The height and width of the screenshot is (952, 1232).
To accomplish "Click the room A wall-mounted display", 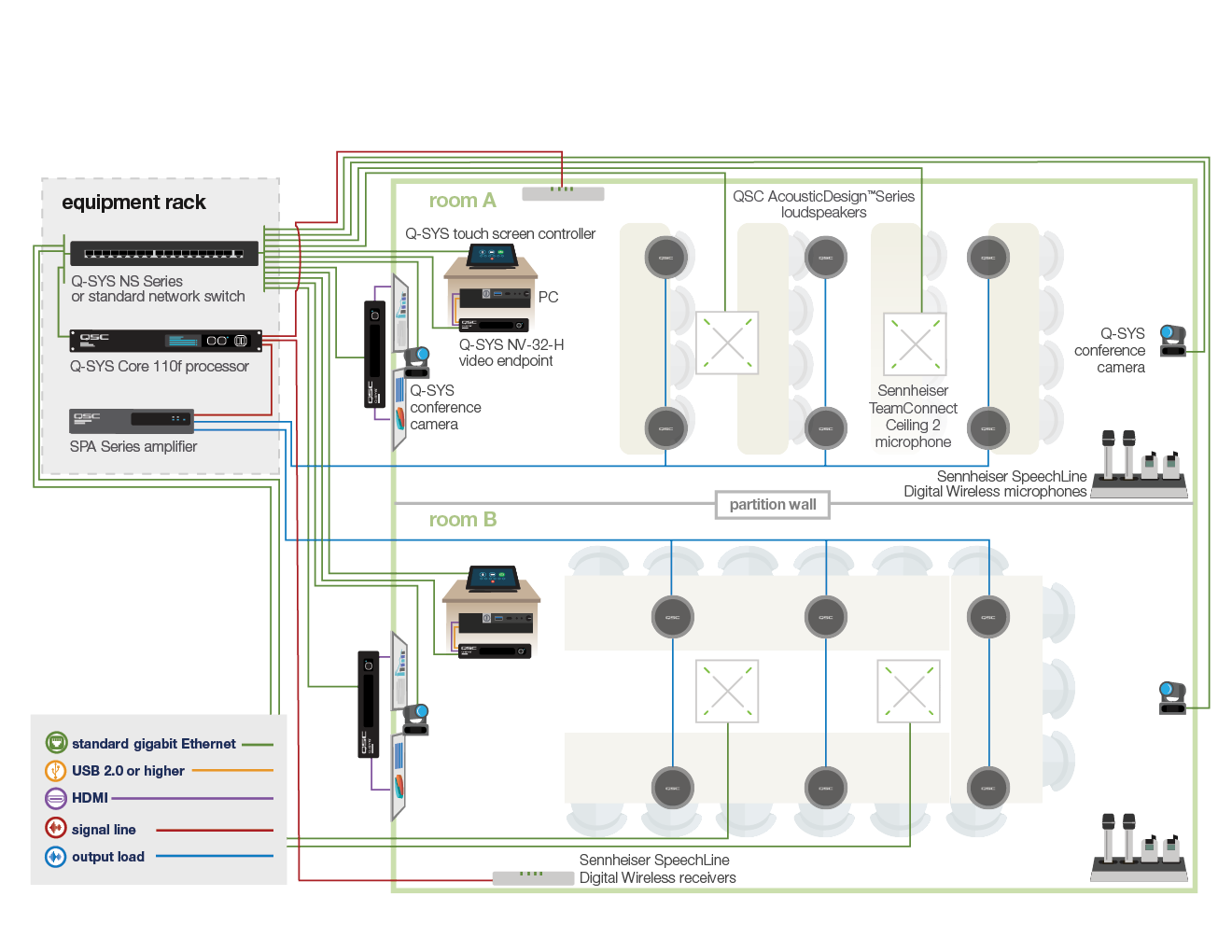I will point(400,361).
